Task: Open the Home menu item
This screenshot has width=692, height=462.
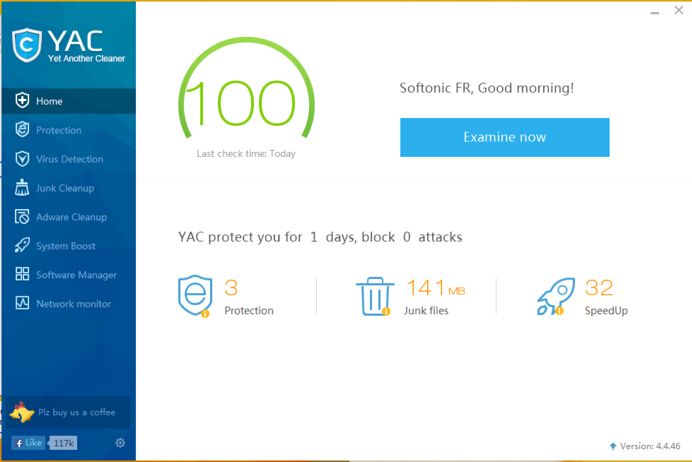Action: (x=68, y=101)
